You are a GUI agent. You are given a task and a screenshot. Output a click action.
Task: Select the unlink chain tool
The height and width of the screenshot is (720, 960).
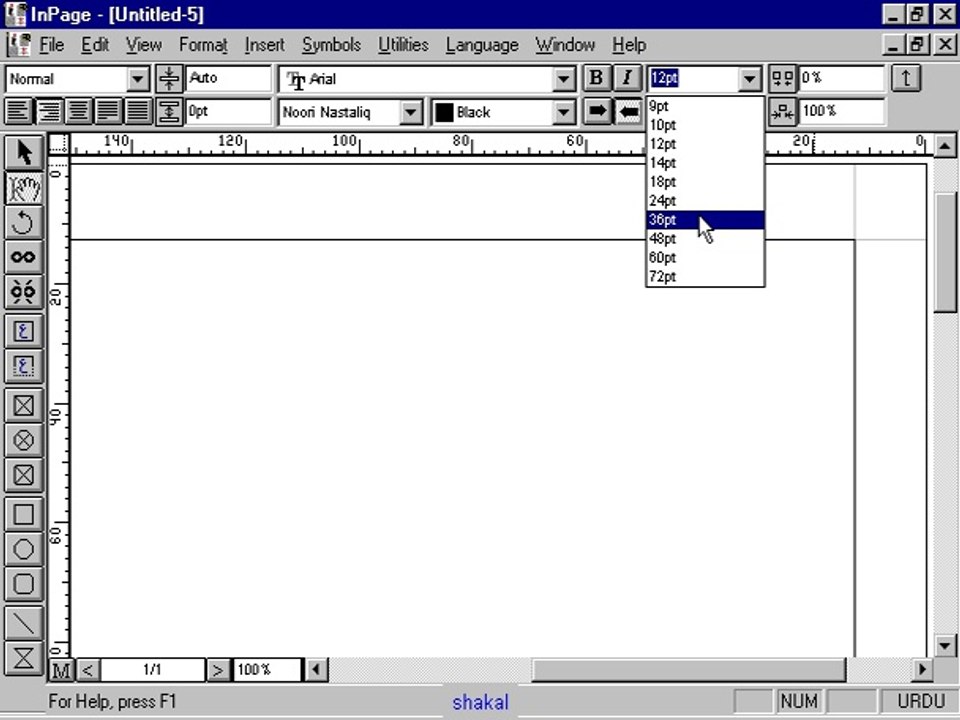click(23, 291)
